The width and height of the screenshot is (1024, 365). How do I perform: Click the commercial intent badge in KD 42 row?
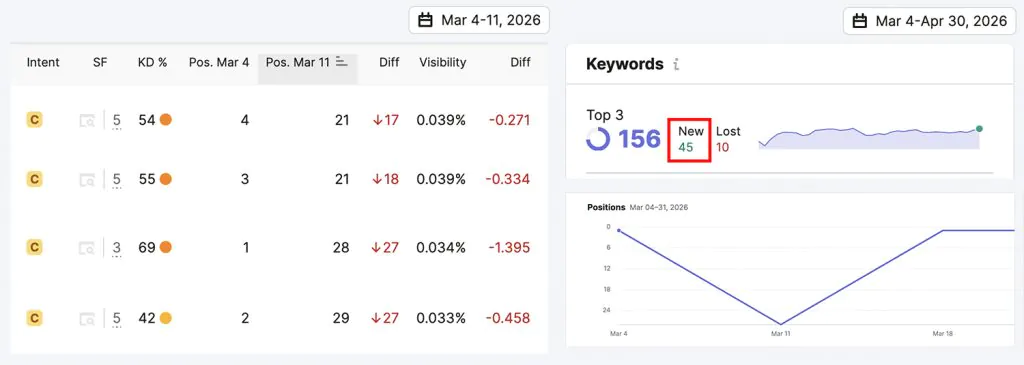point(35,318)
